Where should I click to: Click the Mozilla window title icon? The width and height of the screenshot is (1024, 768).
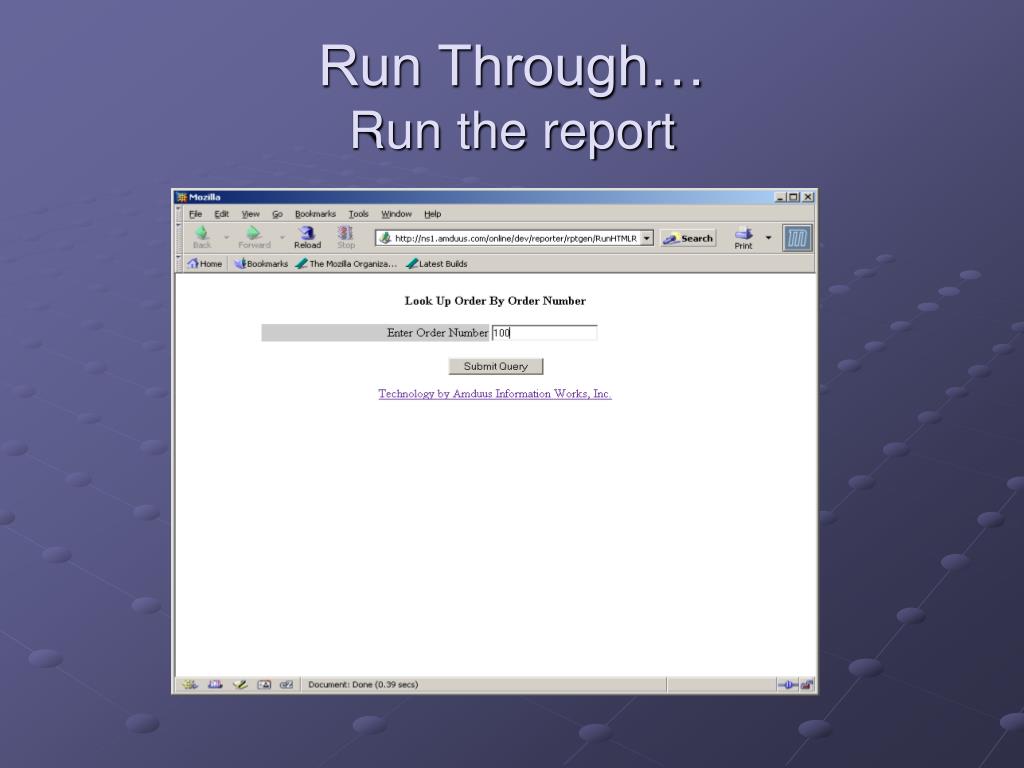point(182,197)
